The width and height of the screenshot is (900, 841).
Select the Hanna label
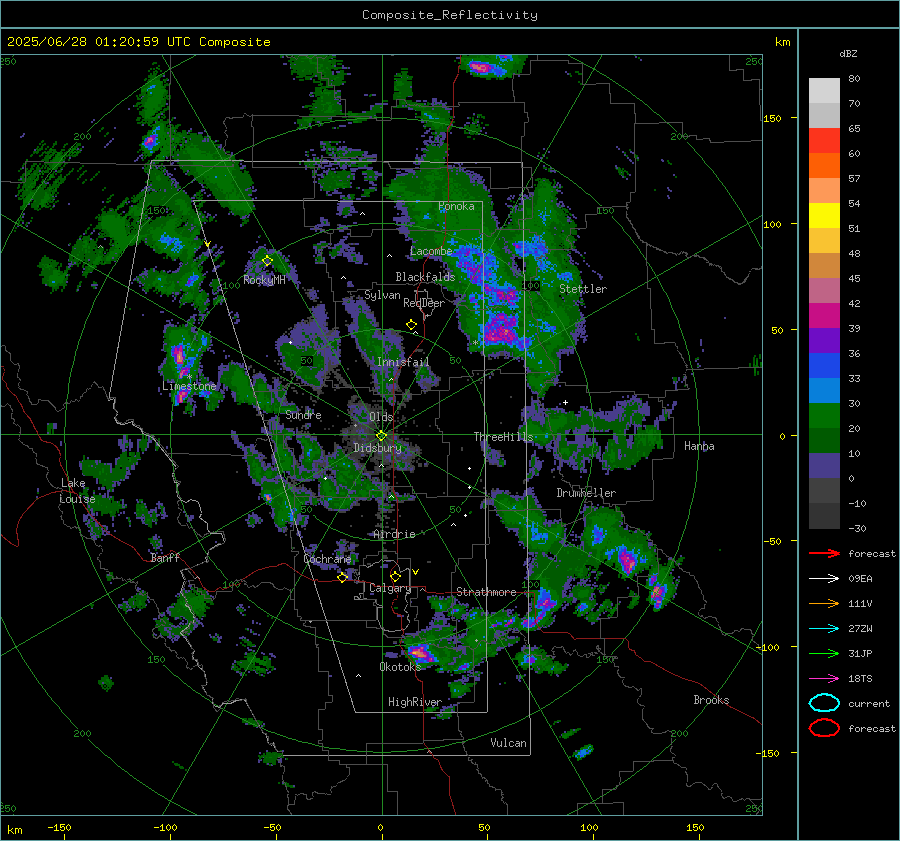(x=699, y=446)
